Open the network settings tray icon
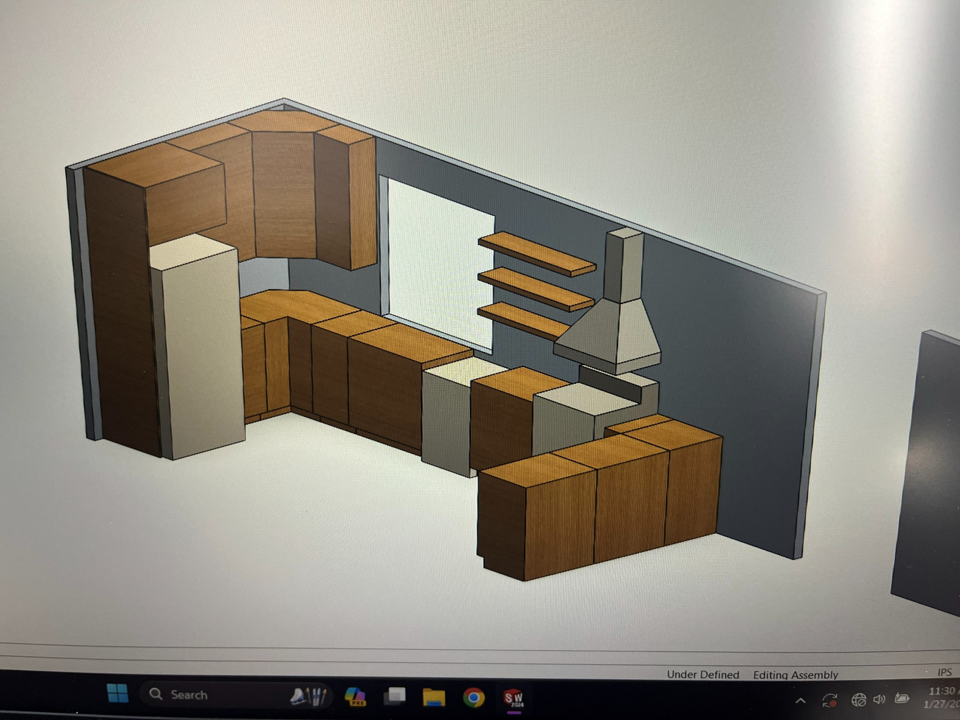 [858, 700]
